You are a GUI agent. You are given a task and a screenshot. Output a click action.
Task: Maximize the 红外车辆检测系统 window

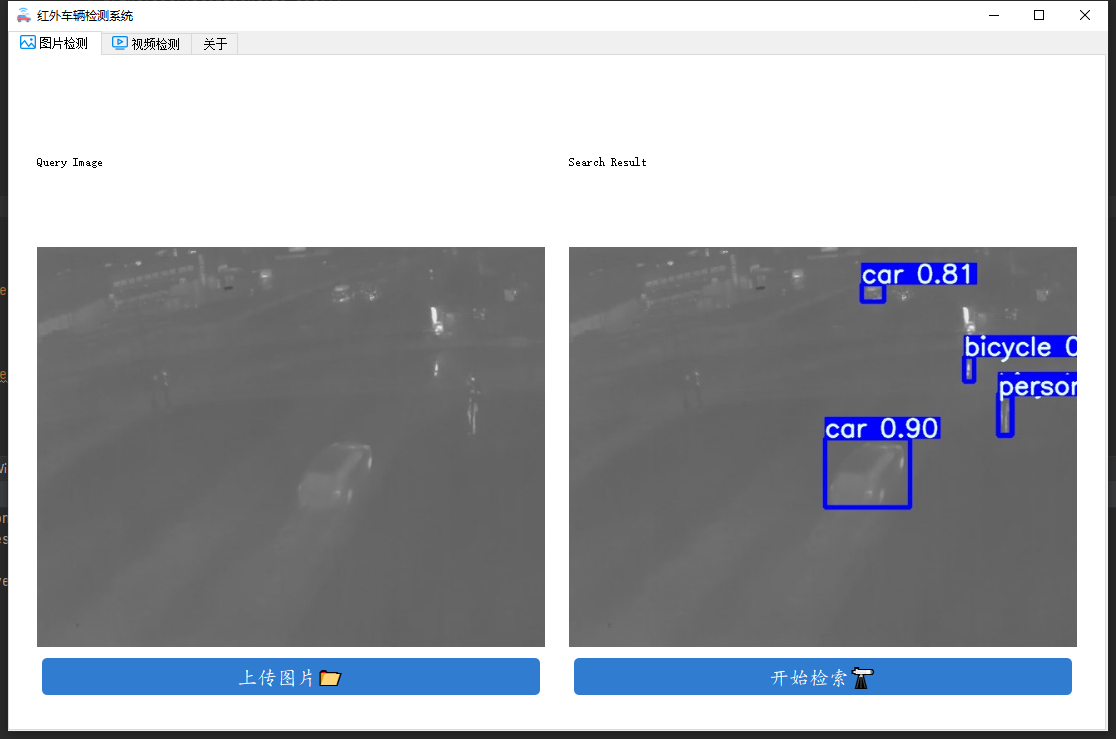tap(1039, 15)
